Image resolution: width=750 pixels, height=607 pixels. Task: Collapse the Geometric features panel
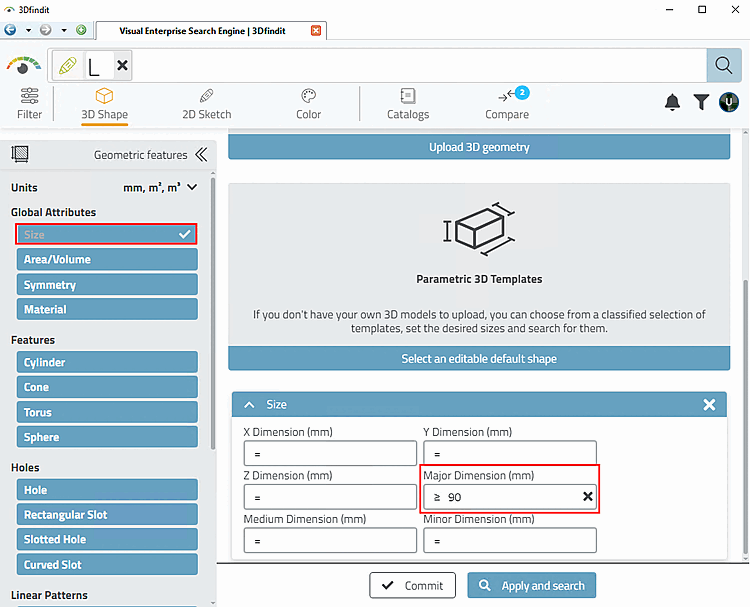tap(201, 155)
